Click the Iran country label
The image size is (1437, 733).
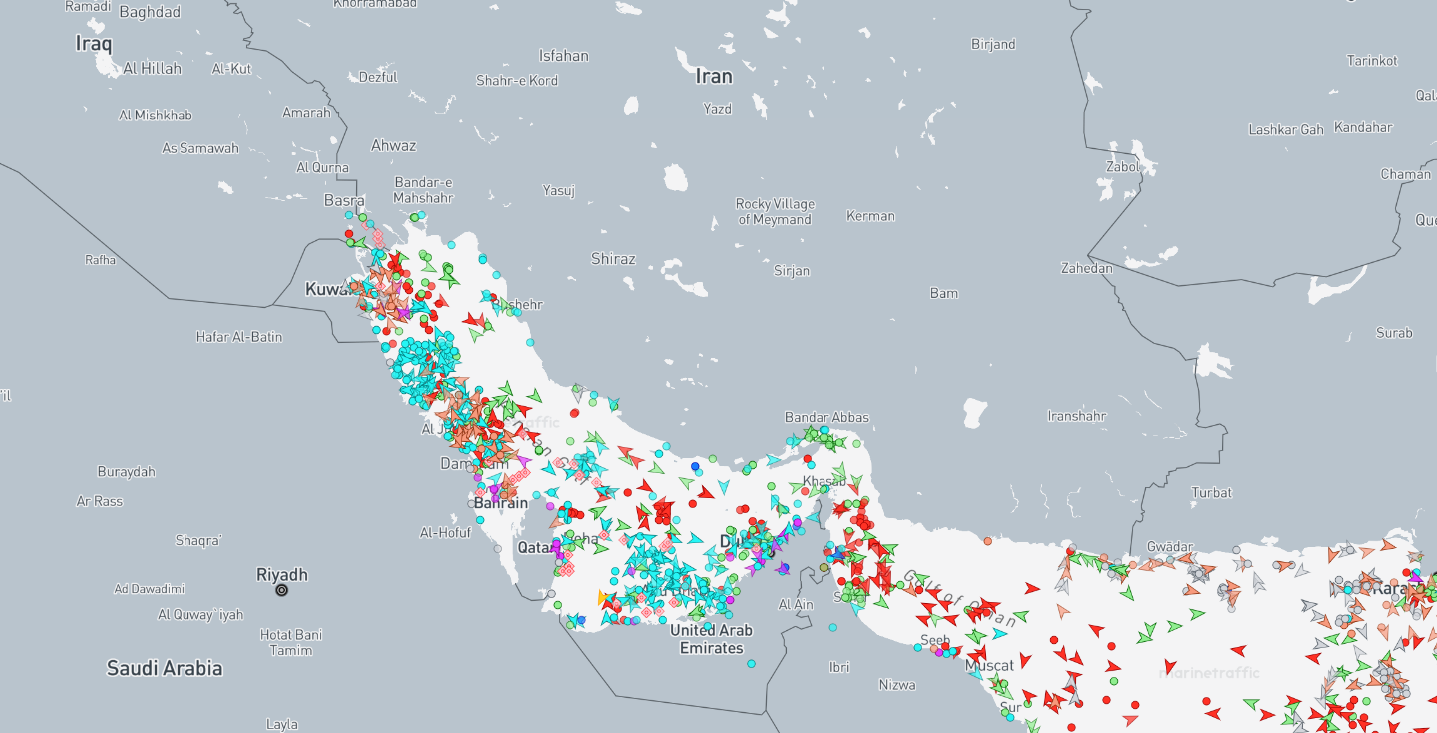pos(714,77)
